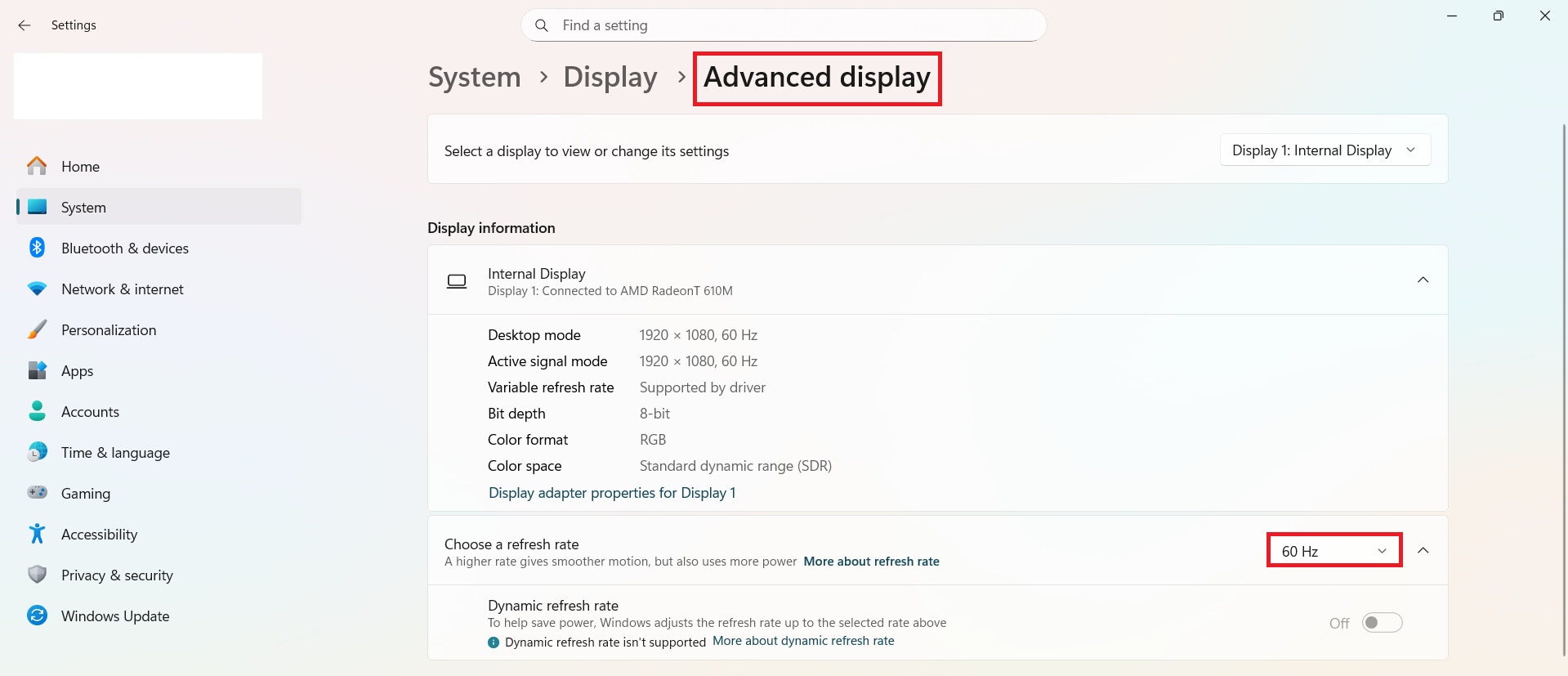
Task: Click the System monitor icon
Action: coord(37,207)
